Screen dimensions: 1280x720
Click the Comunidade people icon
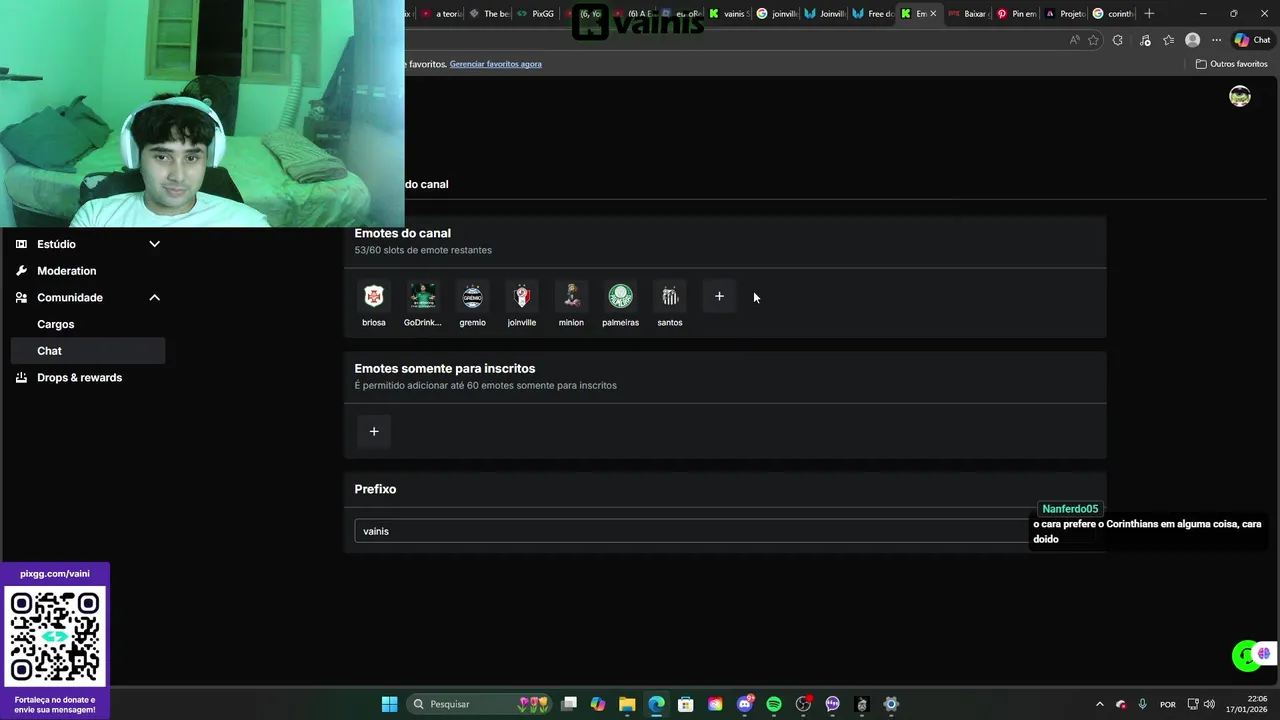(21, 297)
